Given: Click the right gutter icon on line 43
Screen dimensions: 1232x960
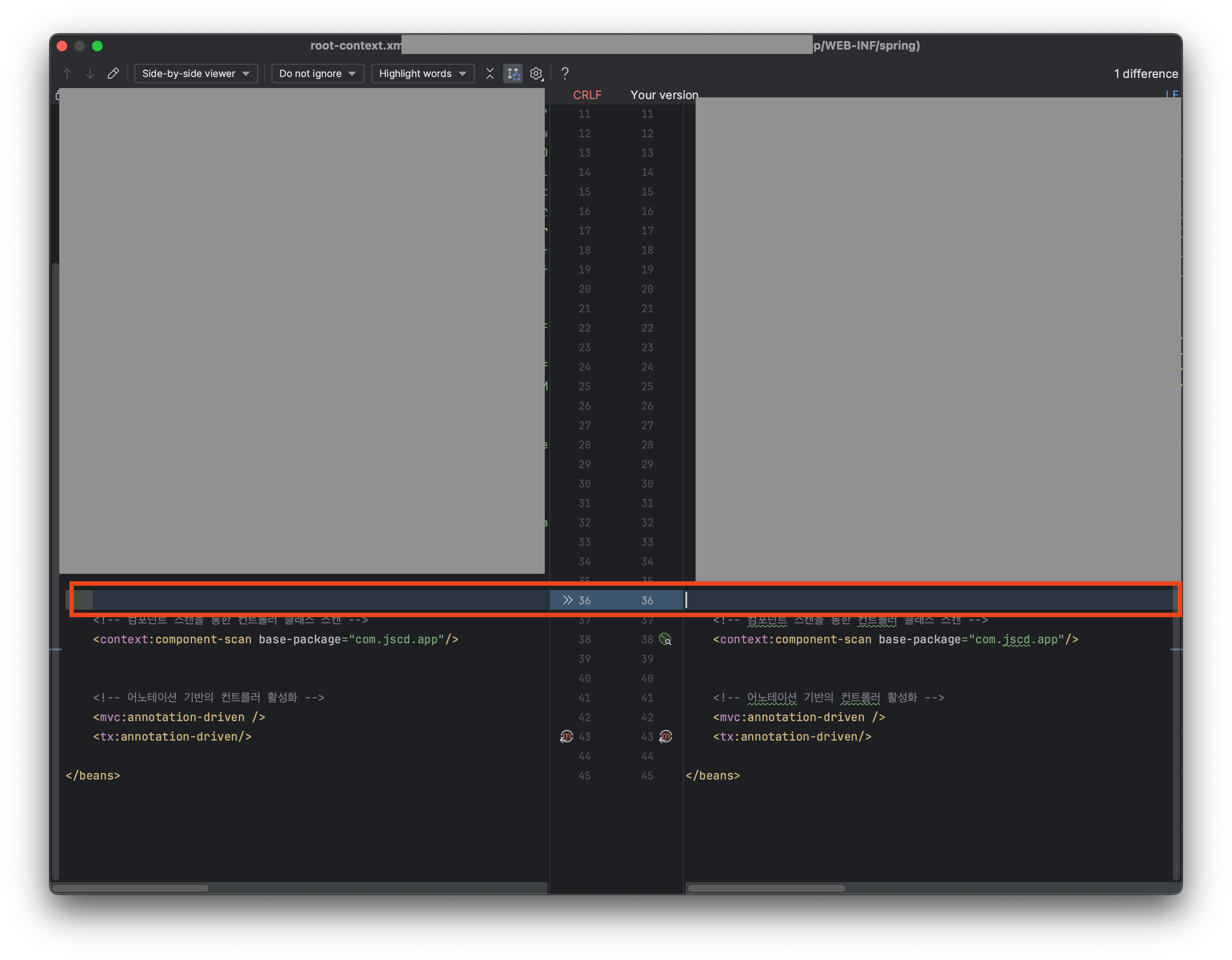Looking at the screenshot, I should 666,737.
